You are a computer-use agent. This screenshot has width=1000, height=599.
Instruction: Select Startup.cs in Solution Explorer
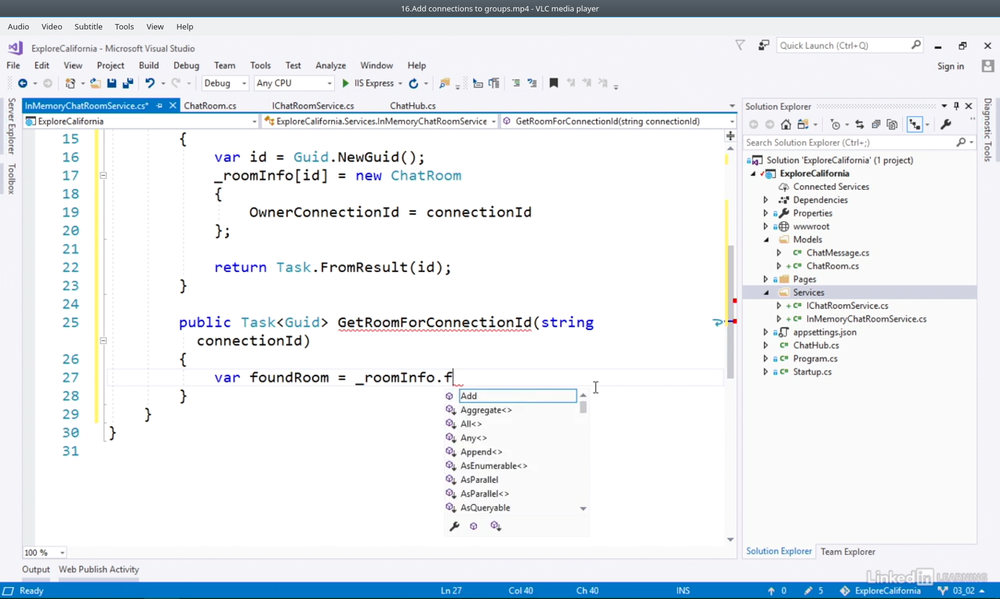pos(812,372)
